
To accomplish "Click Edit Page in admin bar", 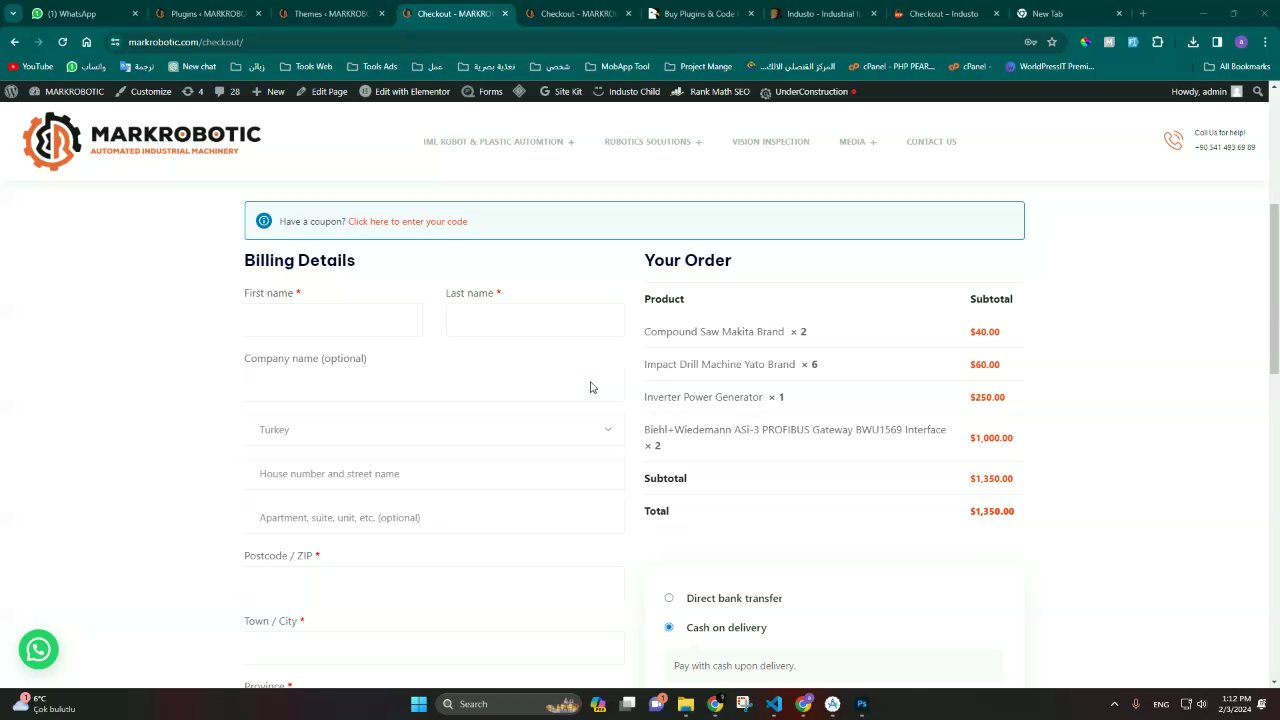I will 320,91.
